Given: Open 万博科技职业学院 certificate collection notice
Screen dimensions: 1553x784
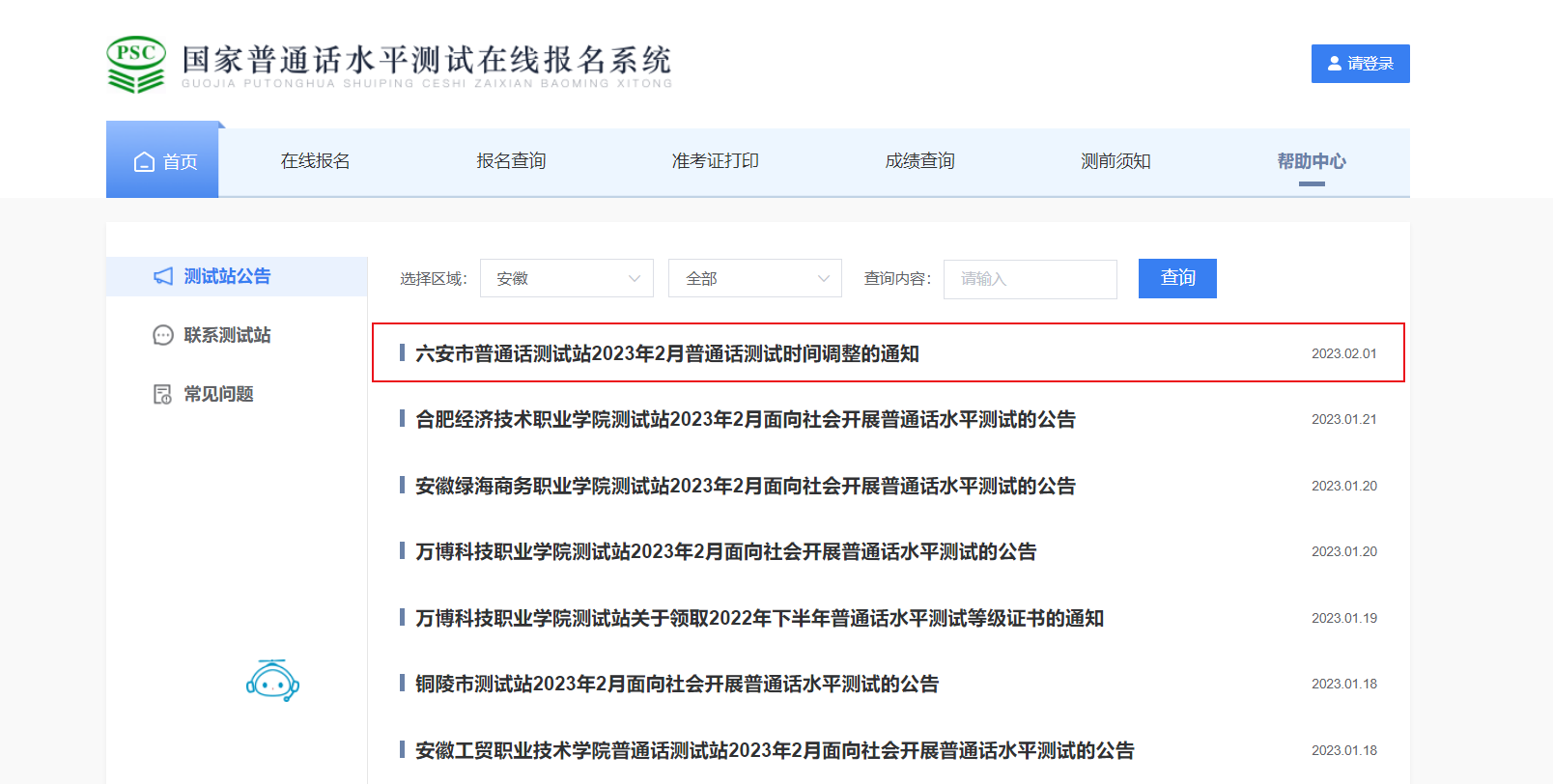Looking at the screenshot, I should (759, 618).
